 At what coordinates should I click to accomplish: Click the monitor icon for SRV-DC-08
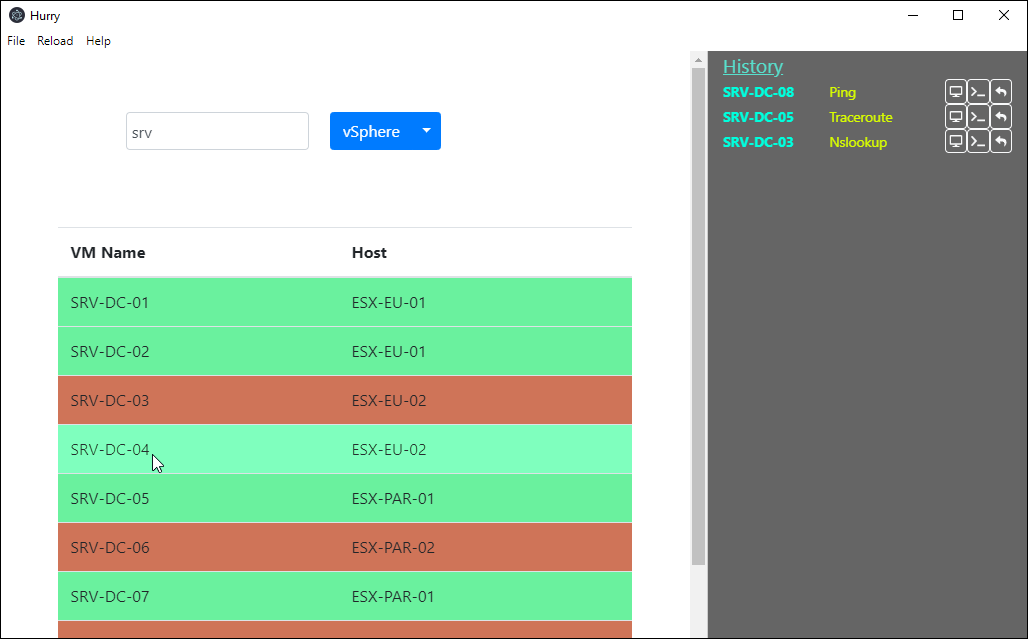956,92
